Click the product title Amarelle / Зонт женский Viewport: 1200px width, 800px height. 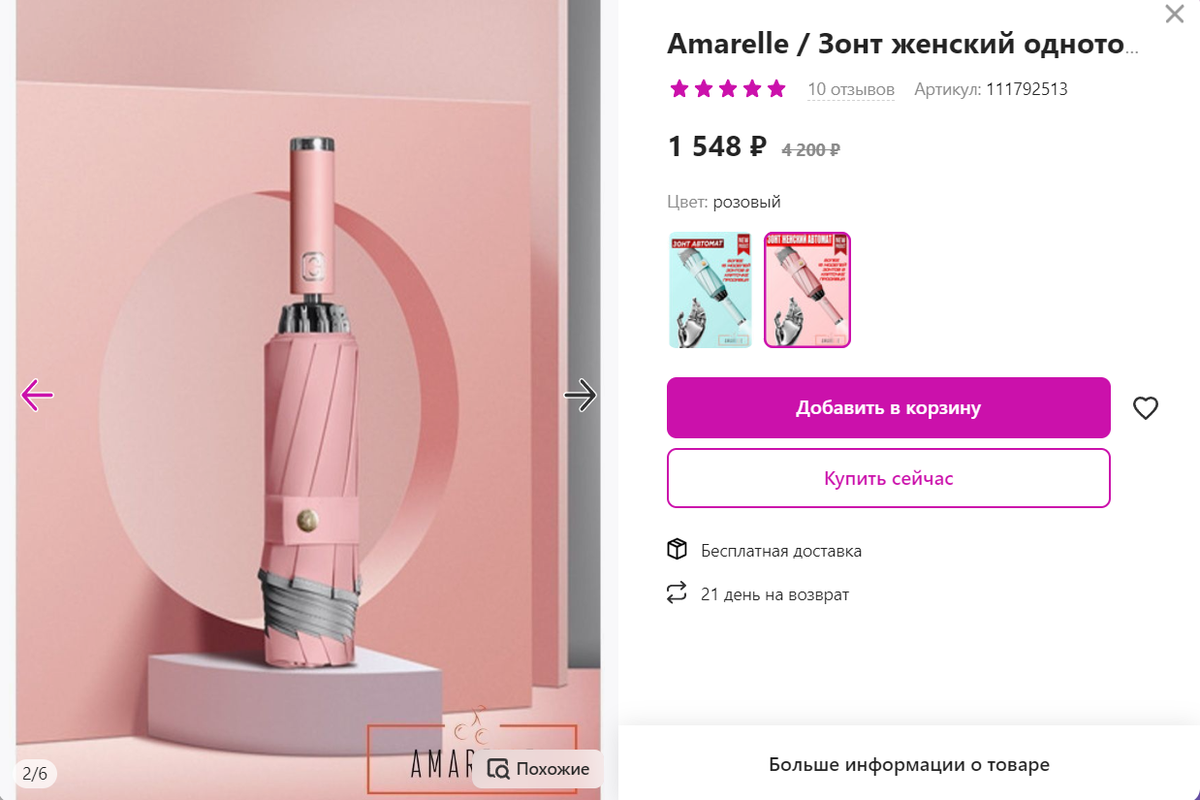tap(903, 44)
